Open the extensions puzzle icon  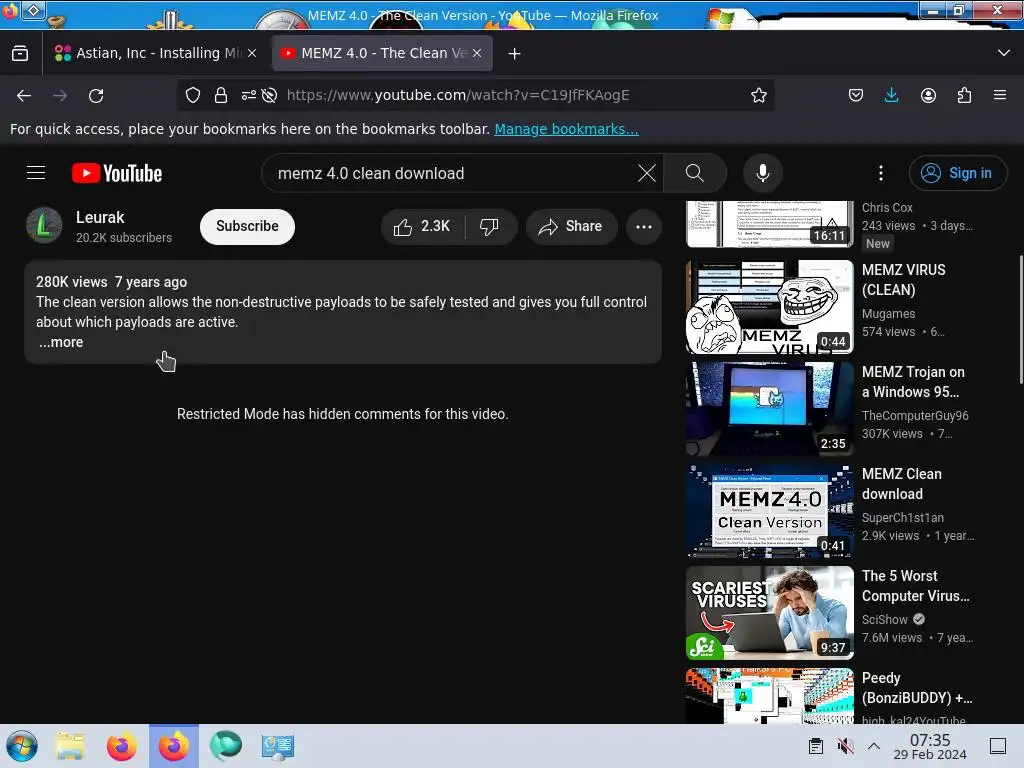pyautogui.click(x=964, y=95)
